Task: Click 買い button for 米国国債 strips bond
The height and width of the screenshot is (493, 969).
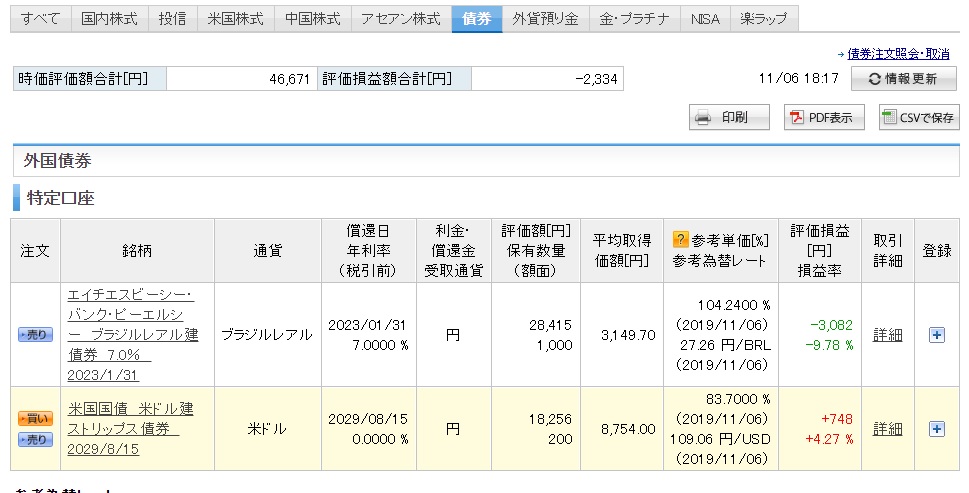Action: click(x=35, y=418)
